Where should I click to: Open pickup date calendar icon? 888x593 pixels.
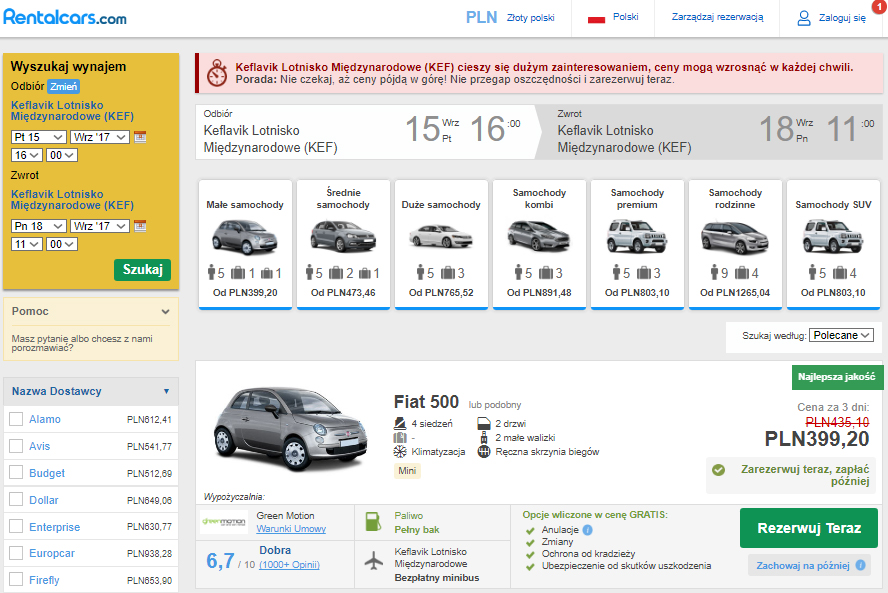click(x=140, y=137)
